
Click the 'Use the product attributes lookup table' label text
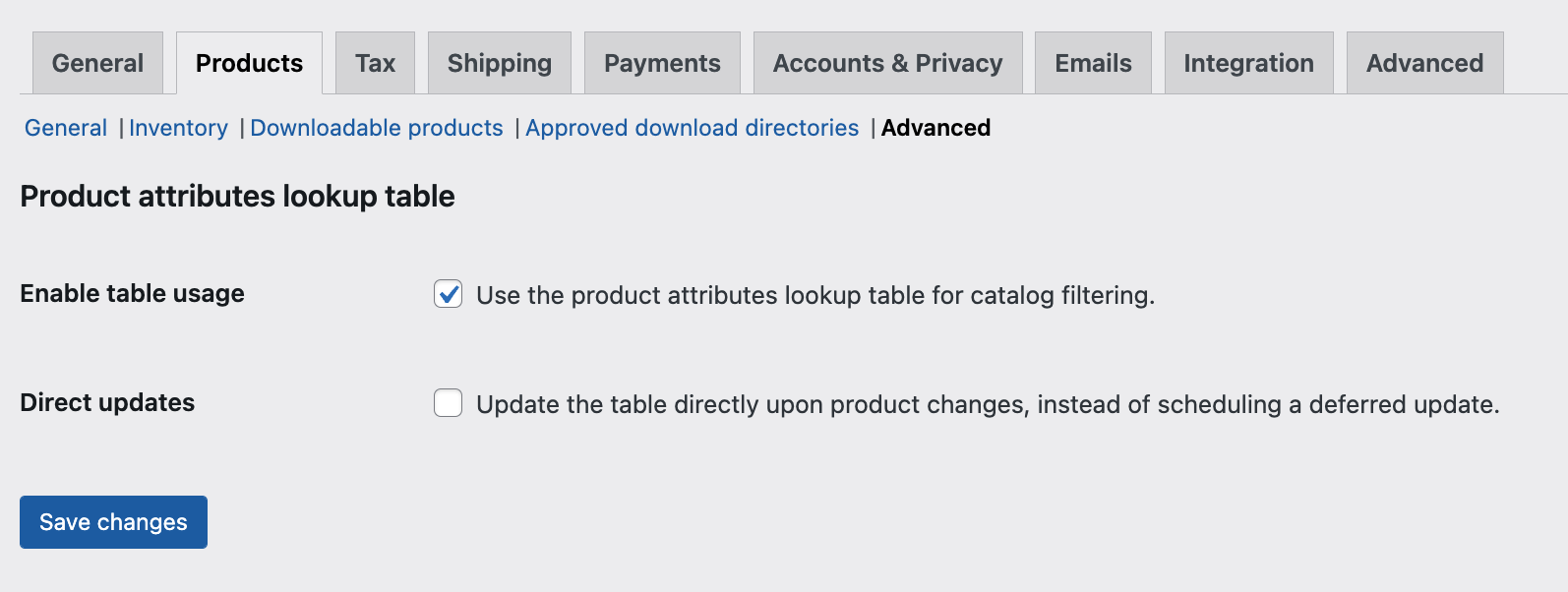coord(814,296)
